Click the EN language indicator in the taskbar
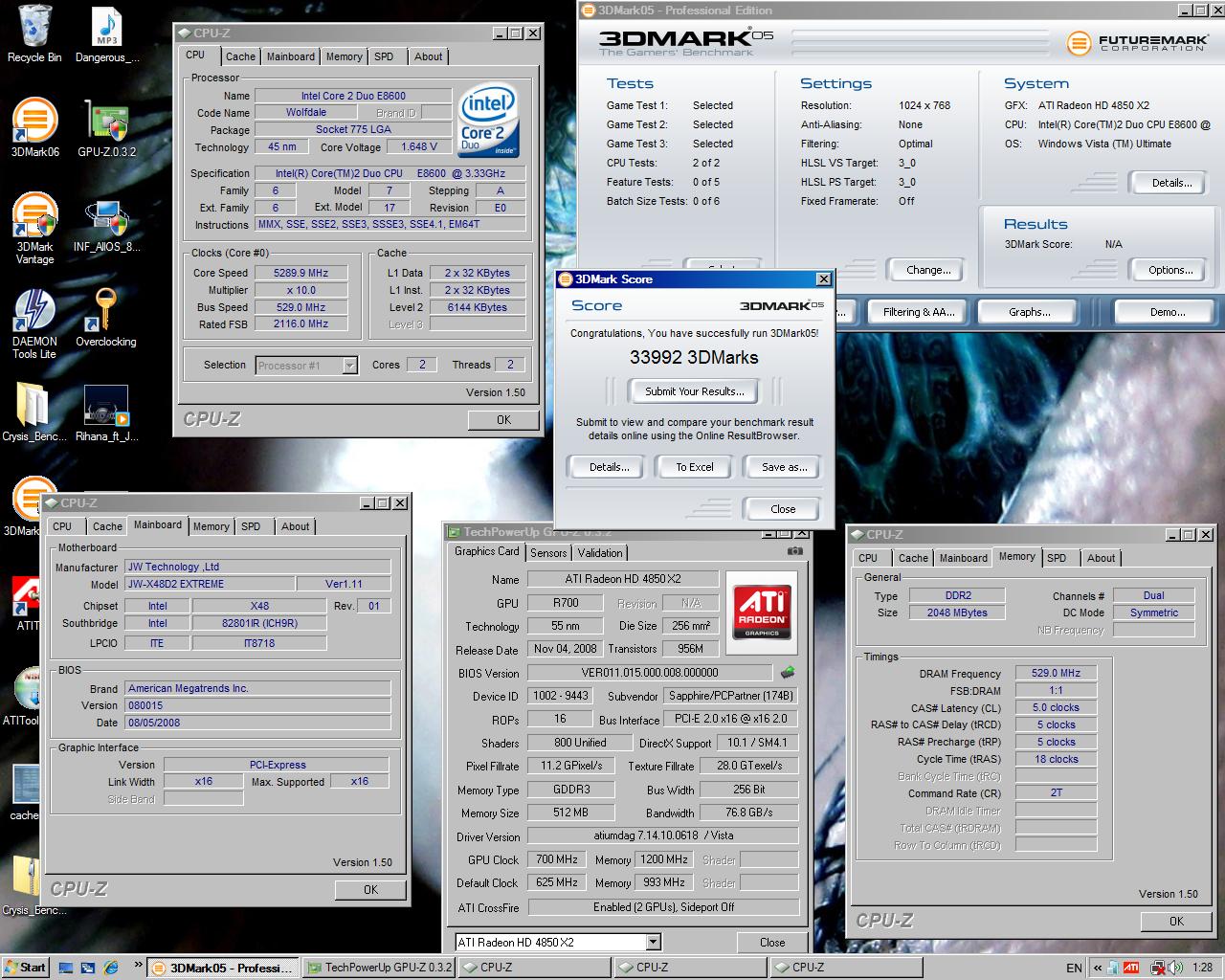The image size is (1225, 980). [x=1074, y=968]
